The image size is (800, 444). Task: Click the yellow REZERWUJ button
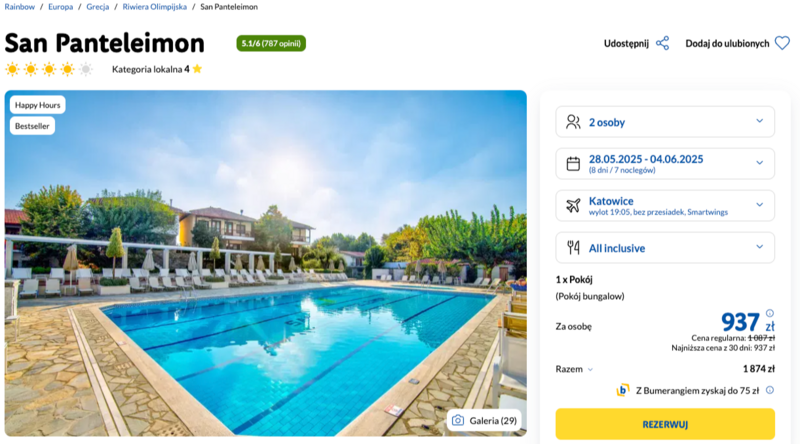(x=665, y=424)
